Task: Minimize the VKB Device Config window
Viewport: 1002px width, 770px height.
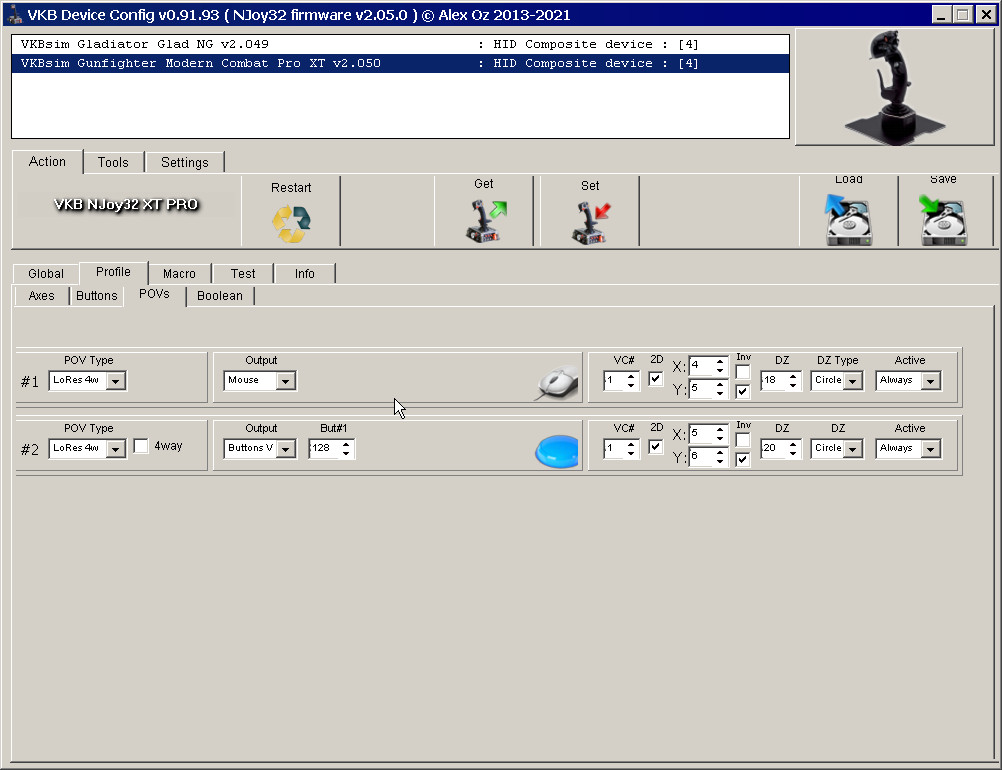Action: [941, 14]
